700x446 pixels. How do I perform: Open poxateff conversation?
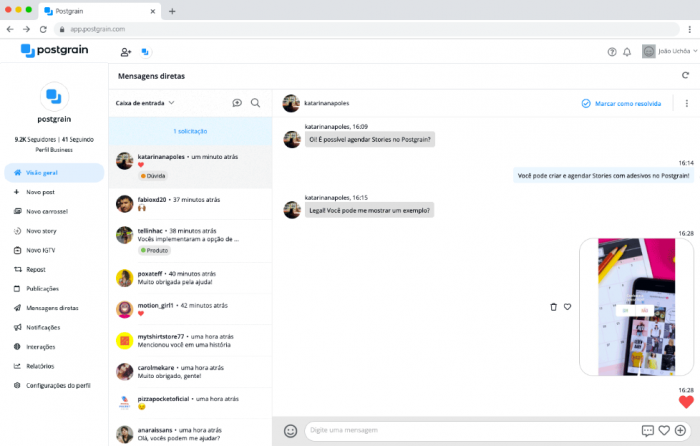[190, 278]
